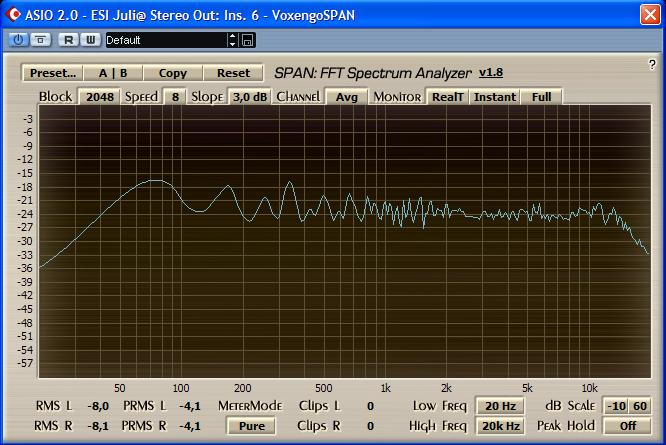
Task: Click the Clips L count 0
Action: 370,406
